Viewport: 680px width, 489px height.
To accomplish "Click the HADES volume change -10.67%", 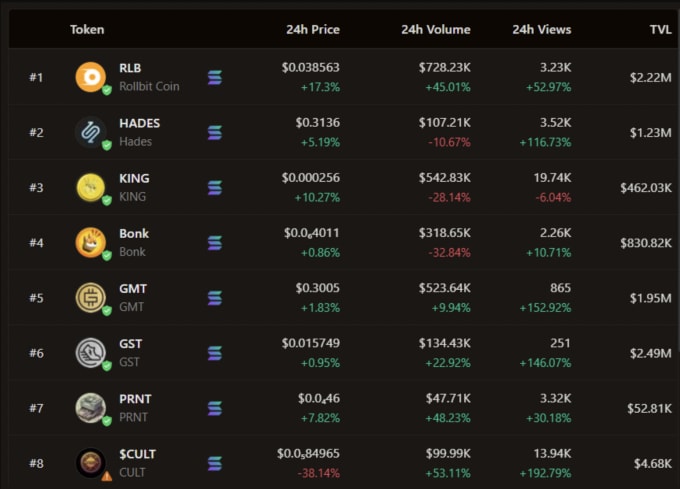I will click(449, 142).
